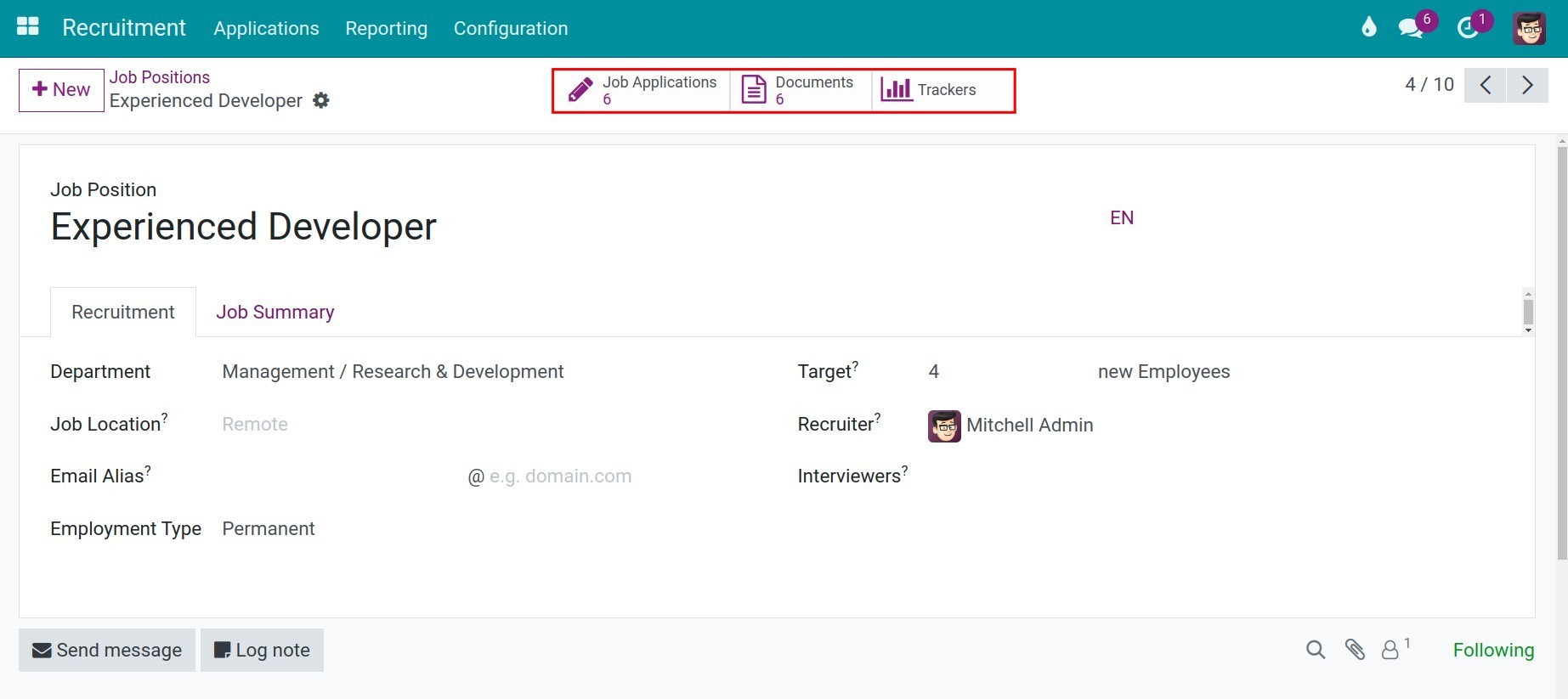Click the gear icon beside Experienced Developer
This screenshot has height=699, width=1568.
pyautogui.click(x=321, y=100)
